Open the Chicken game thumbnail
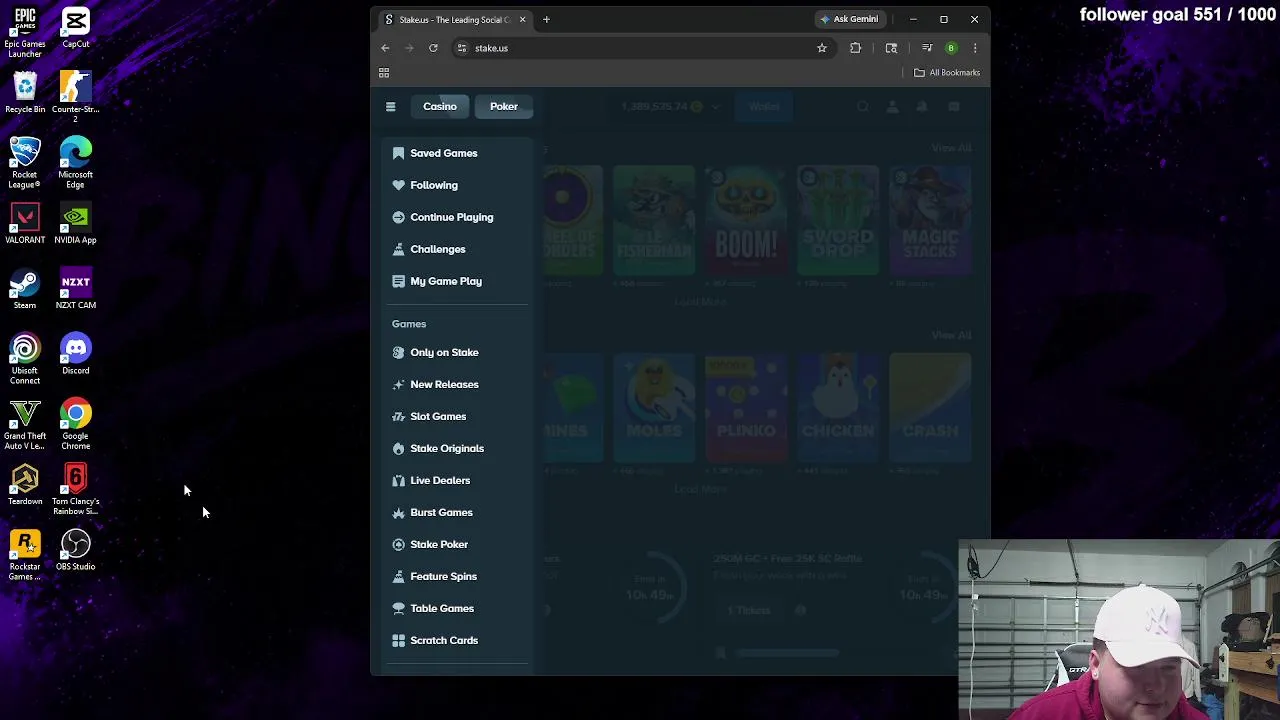The image size is (1280, 720). 838,408
